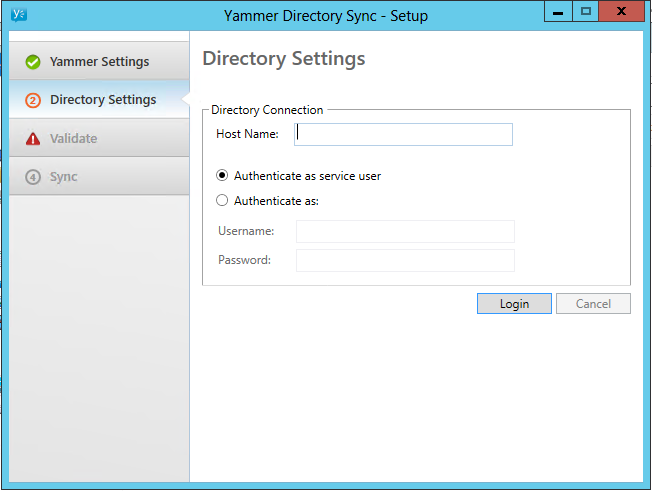The height and width of the screenshot is (491, 652).
Task: Minimize the Yammer Directory Sync window
Action: [x=558, y=11]
